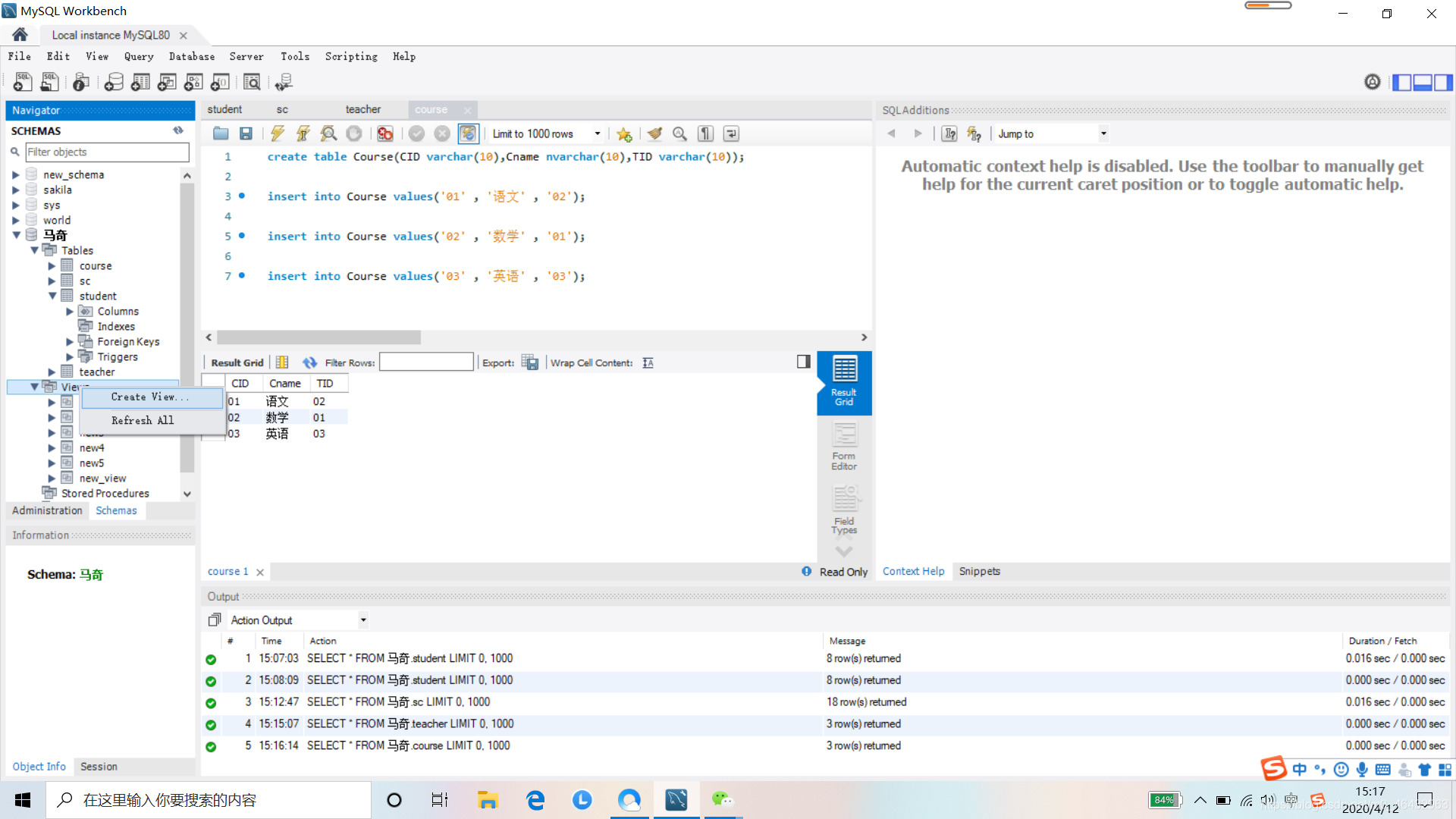
Task: Click the Wrap Cell Content toggle icon
Action: 649,362
